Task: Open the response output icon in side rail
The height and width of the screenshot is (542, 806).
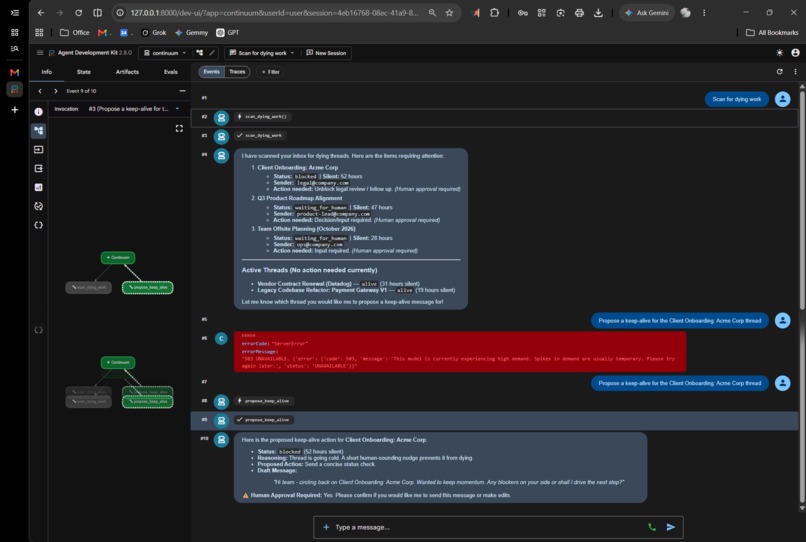Action: (39, 168)
